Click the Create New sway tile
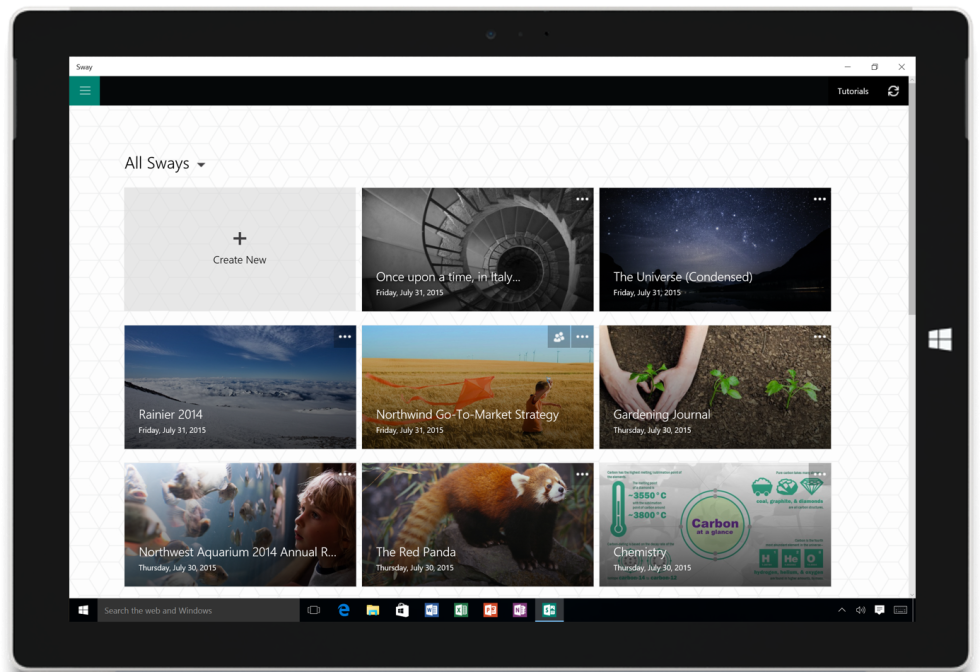980x672 pixels. 240,249
